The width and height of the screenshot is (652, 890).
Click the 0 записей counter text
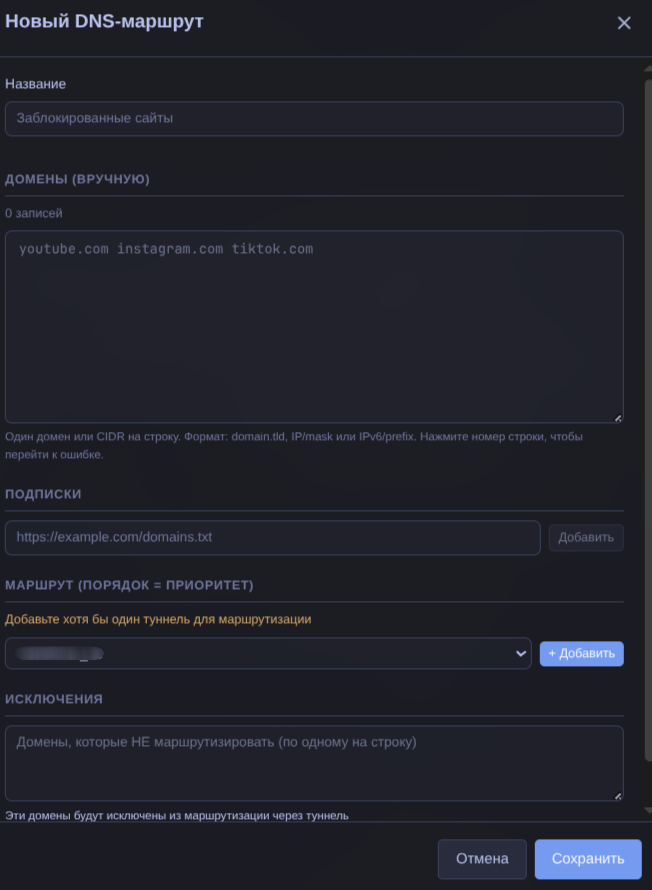click(x=34, y=213)
